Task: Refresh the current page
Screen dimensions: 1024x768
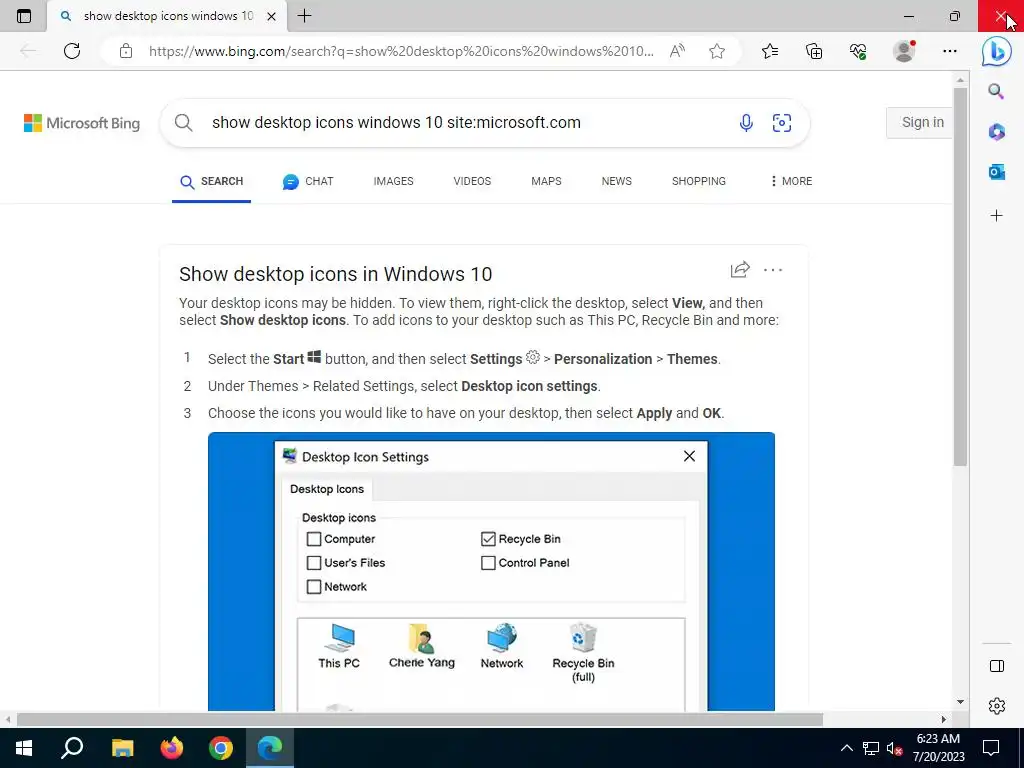Action: [72, 51]
